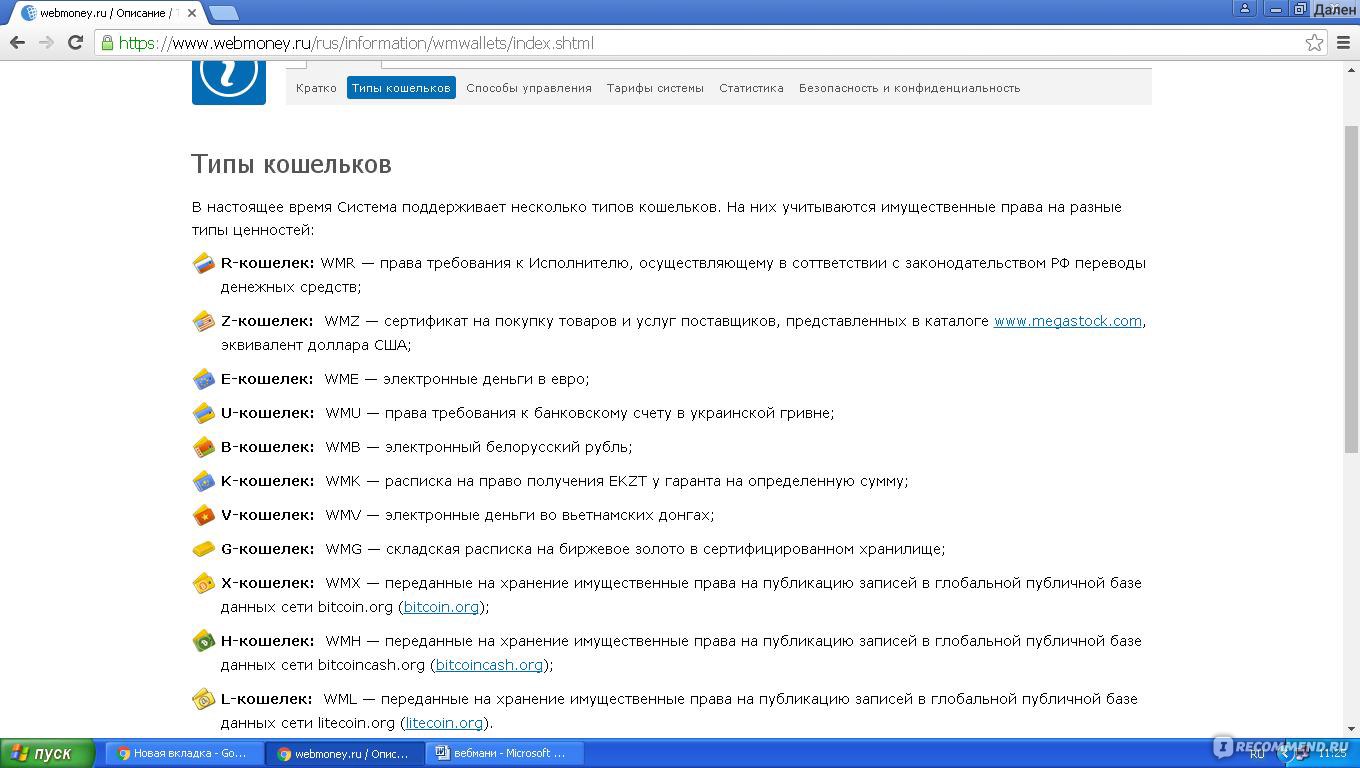The image size is (1360, 768).
Task: Select the Типы кошельков tab
Action: click(401, 88)
